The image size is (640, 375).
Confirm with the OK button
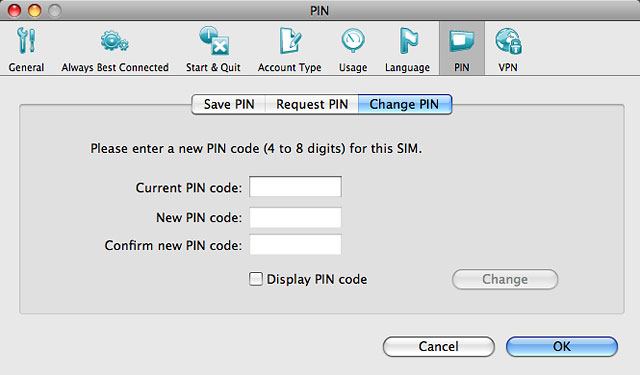[562, 346]
